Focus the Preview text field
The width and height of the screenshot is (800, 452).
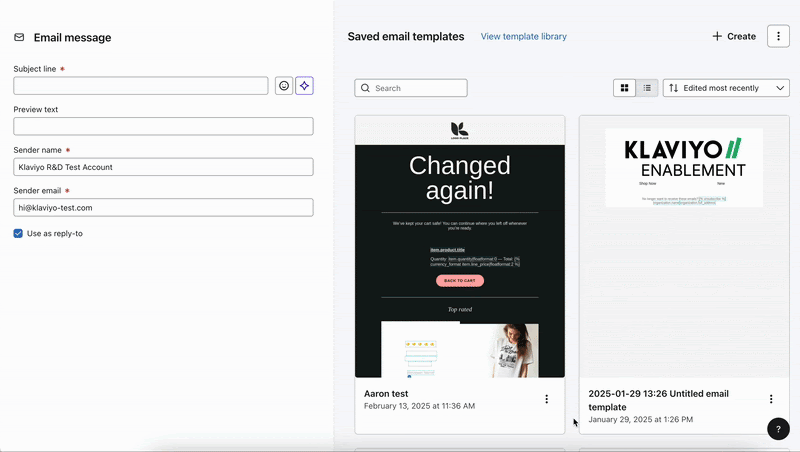(163, 126)
